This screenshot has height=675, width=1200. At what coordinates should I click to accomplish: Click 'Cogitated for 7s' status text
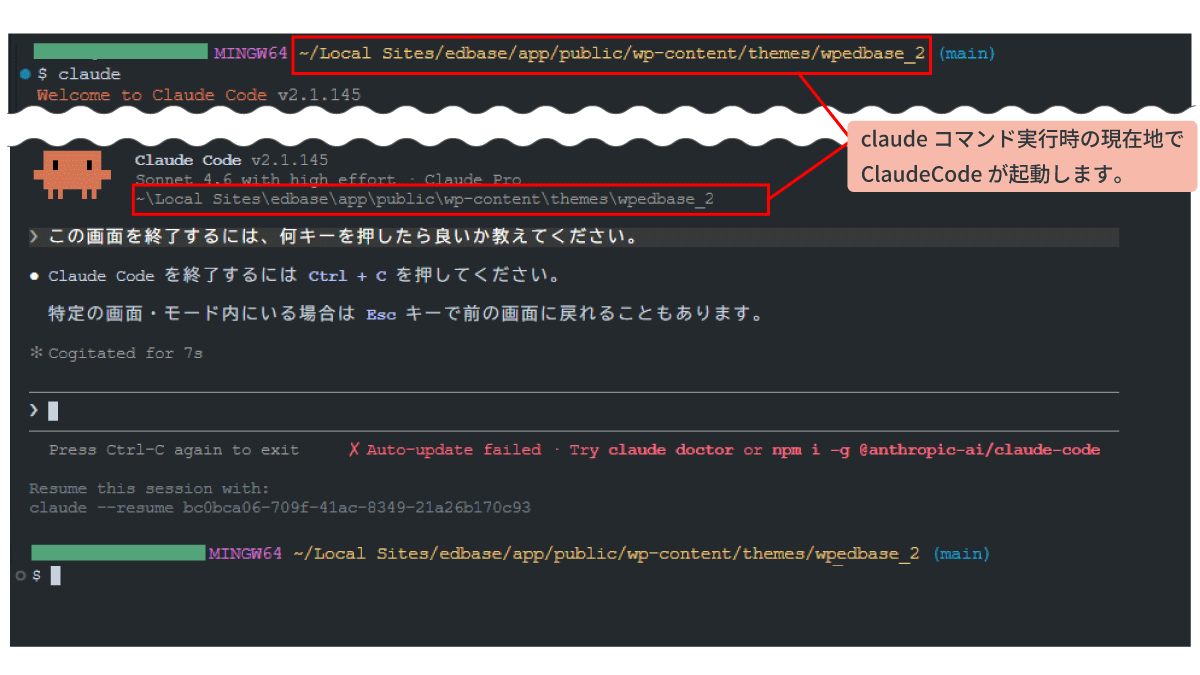tap(126, 353)
